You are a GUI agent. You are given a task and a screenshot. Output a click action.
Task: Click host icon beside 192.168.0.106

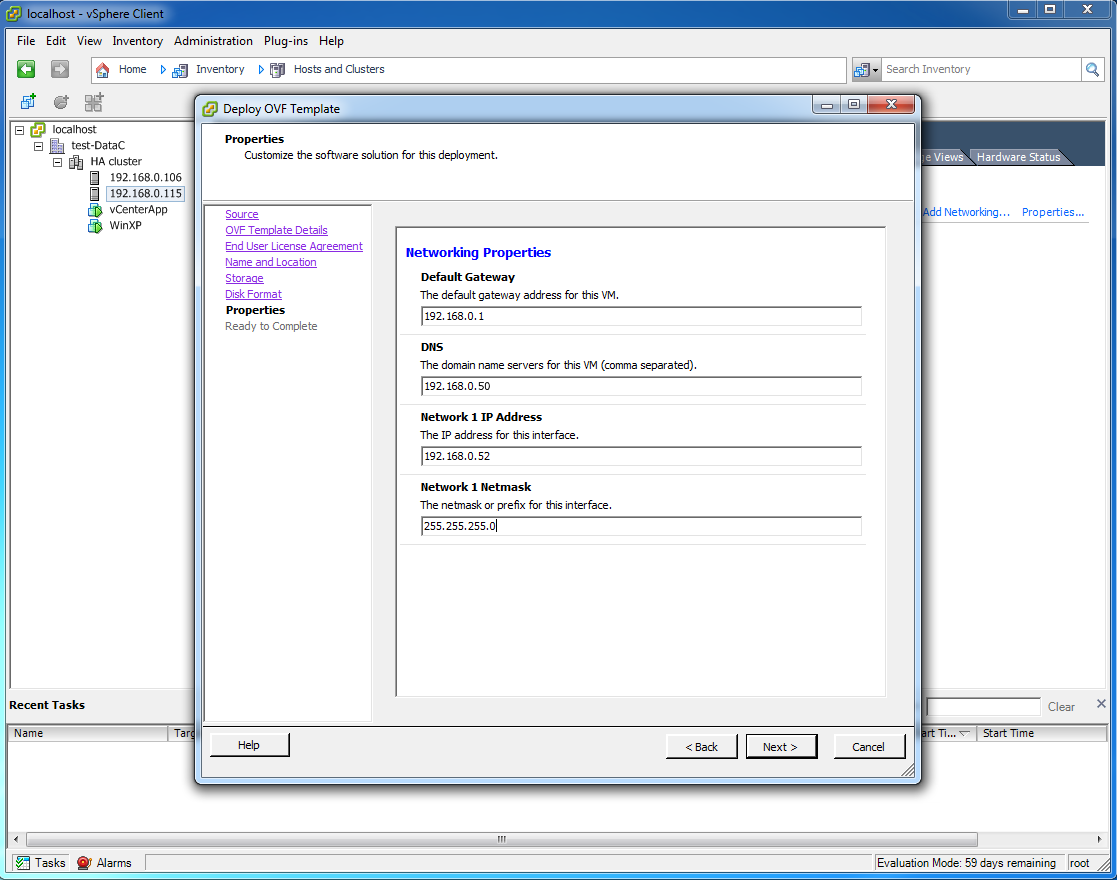click(94, 177)
